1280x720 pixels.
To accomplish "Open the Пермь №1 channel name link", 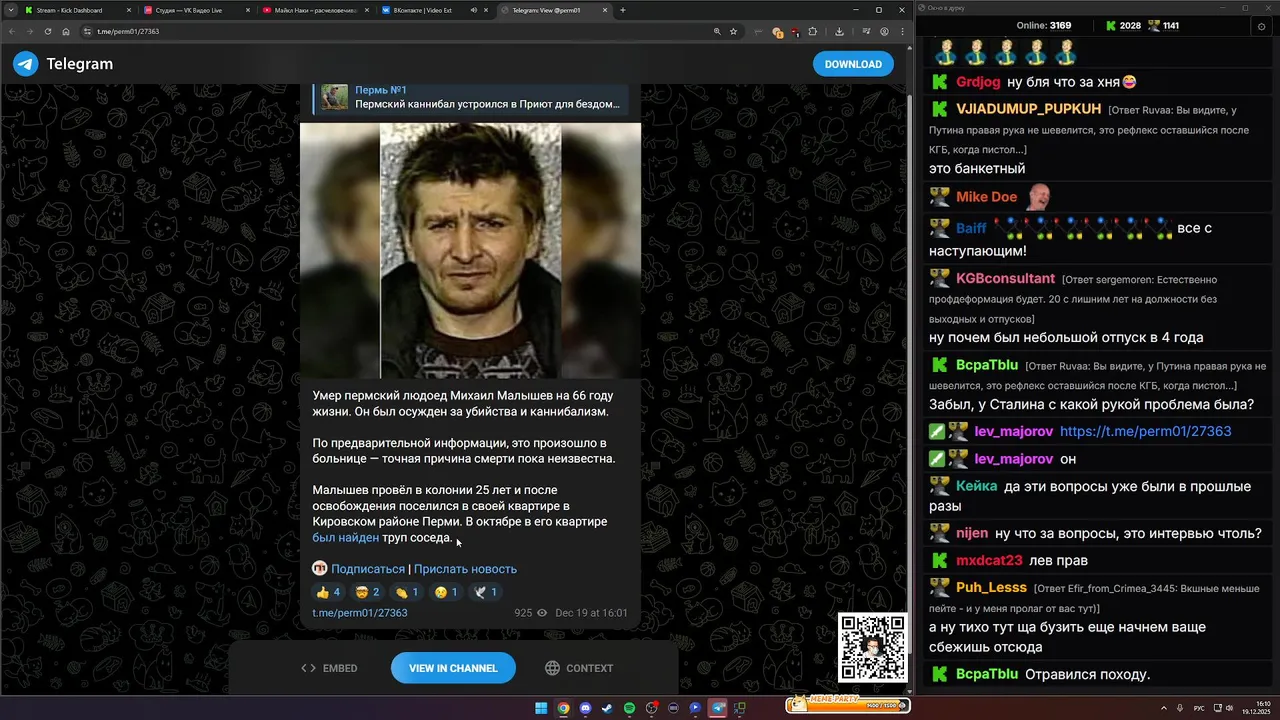I will coord(381,90).
